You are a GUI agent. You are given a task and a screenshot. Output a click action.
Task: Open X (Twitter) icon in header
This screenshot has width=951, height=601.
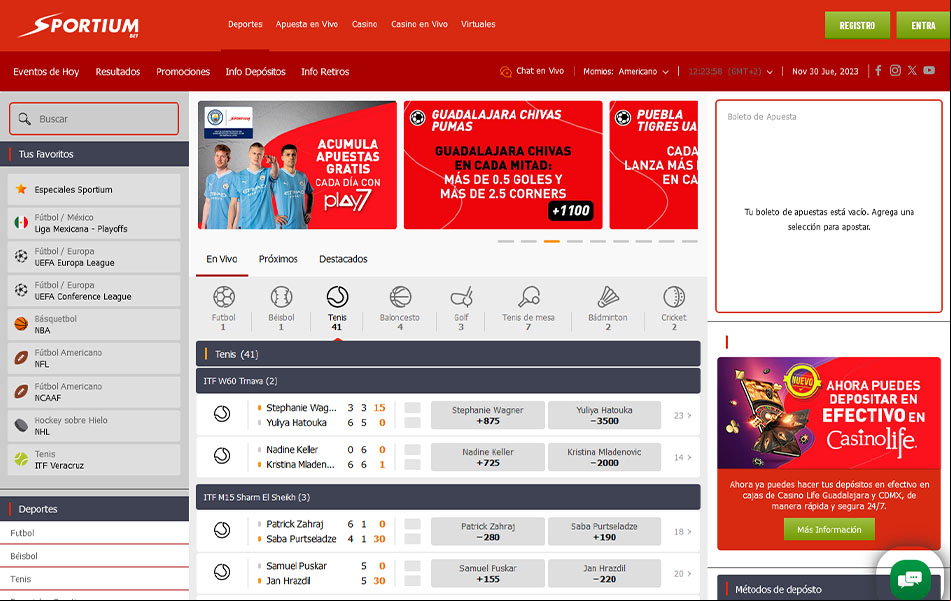(x=912, y=70)
